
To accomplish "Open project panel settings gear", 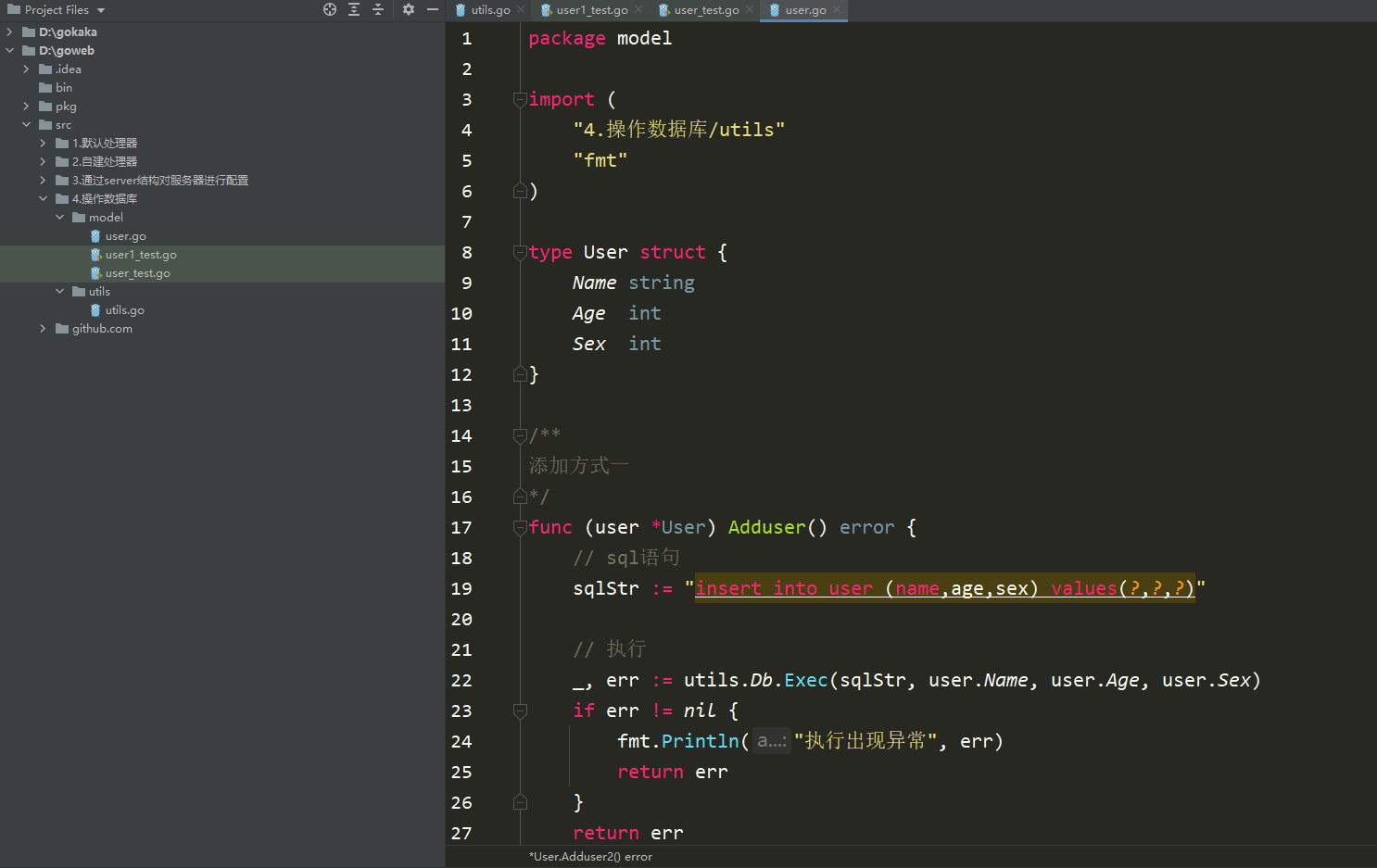I will 409,9.
